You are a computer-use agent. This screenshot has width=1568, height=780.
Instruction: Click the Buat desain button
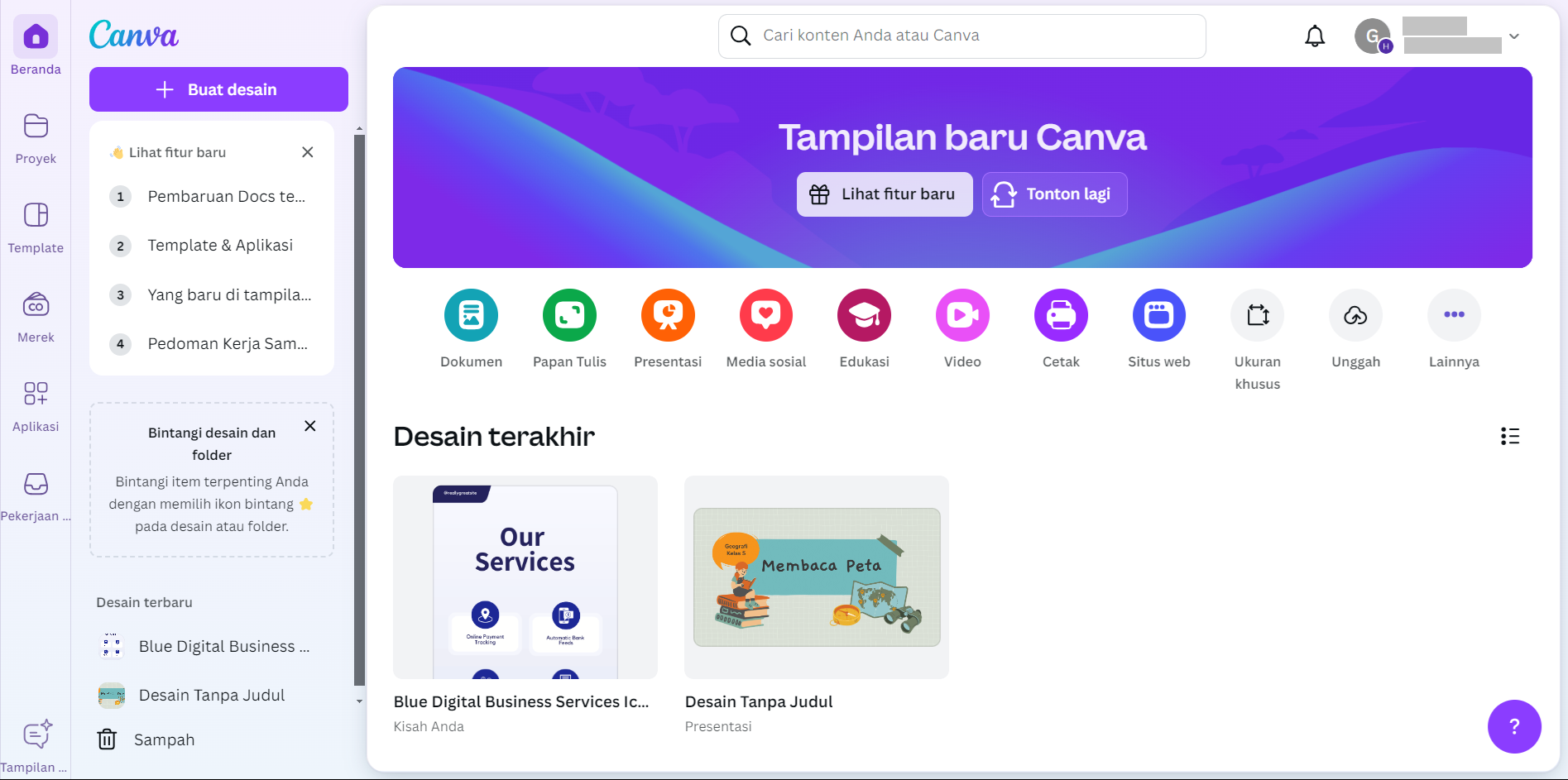(x=218, y=89)
